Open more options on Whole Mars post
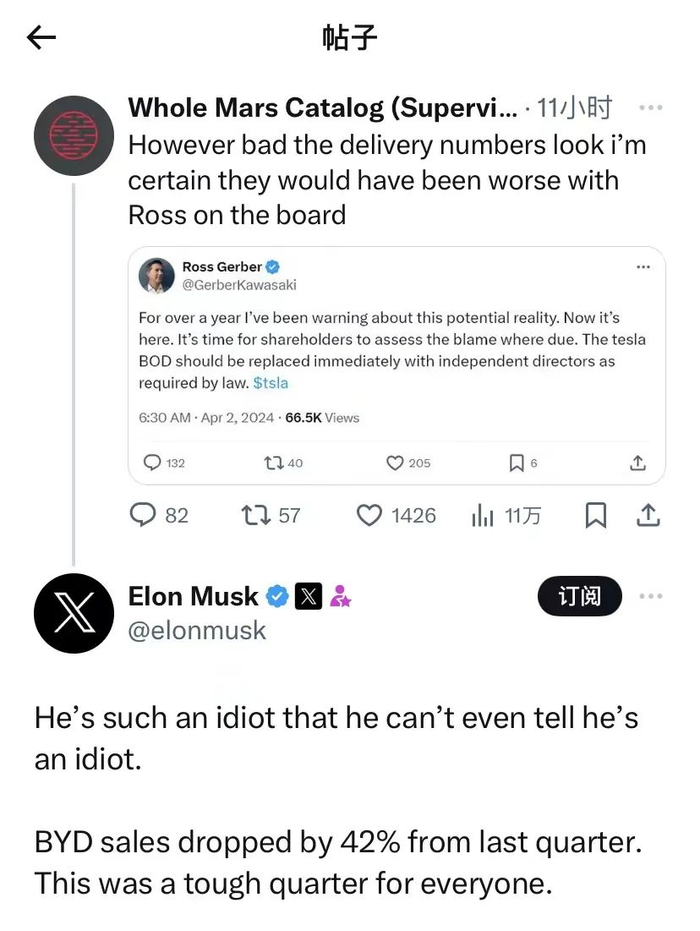Screen dimensions: 700x931 coord(650,108)
